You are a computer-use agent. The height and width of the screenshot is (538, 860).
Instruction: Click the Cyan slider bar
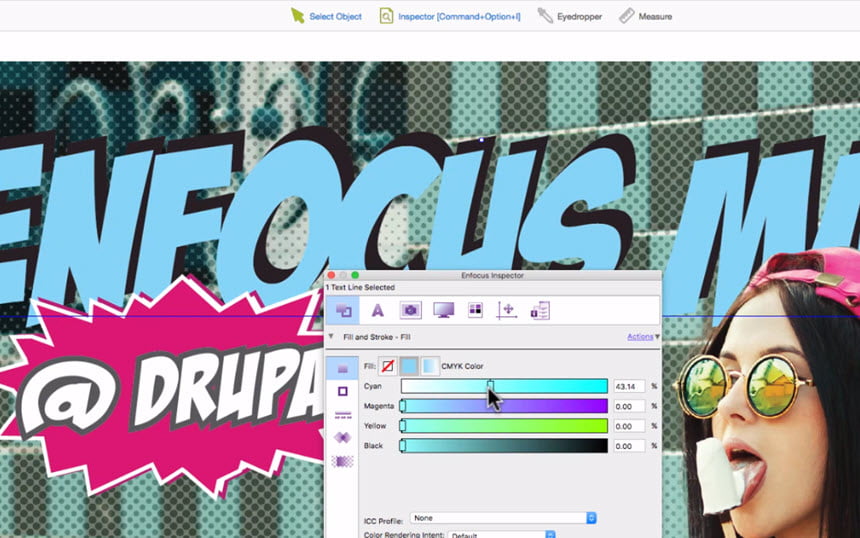(504, 386)
